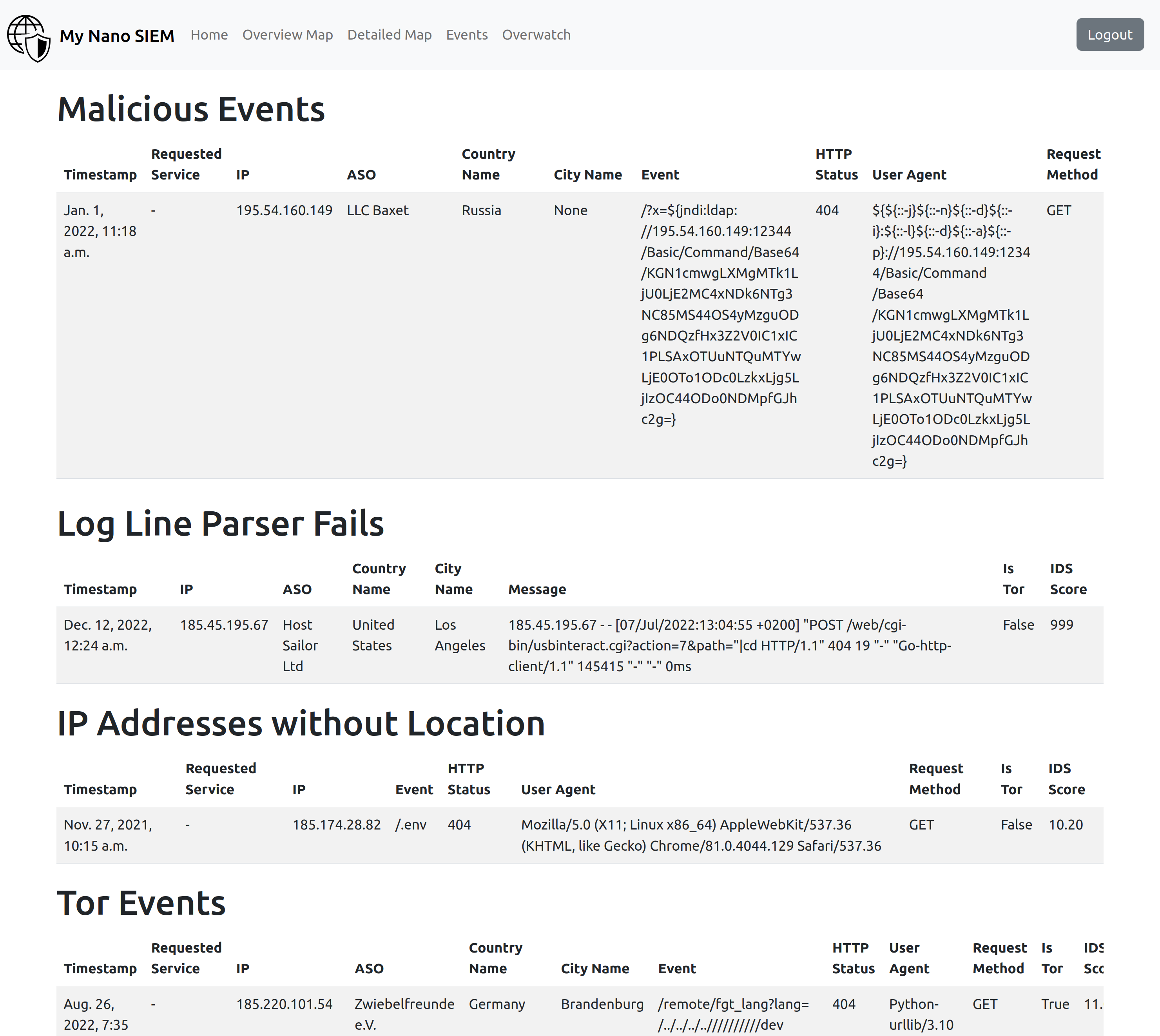1160x1036 pixels.
Task: Navigate to Detailed Map
Action: pos(389,35)
